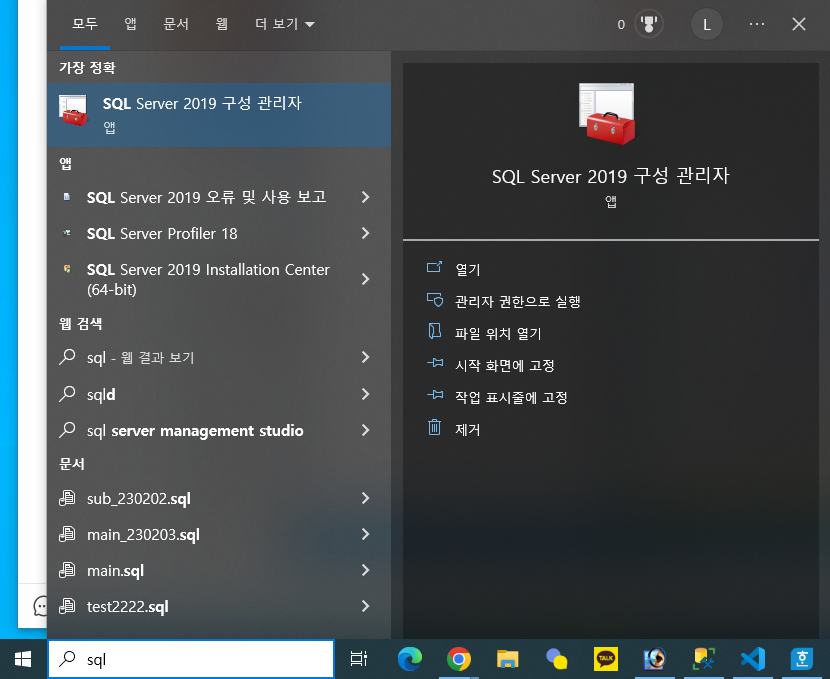Open the Hangul word processor taskbar icon
This screenshot has width=830, height=679.
coord(801,659)
